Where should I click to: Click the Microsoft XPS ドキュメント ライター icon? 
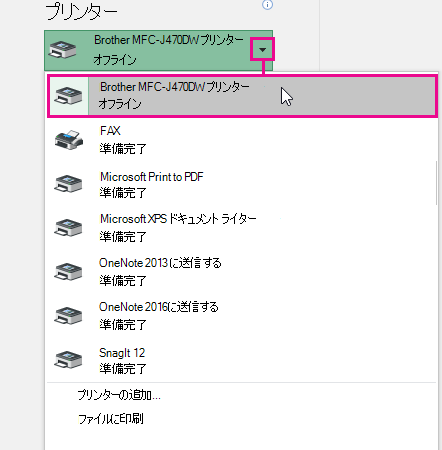click(68, 228)
